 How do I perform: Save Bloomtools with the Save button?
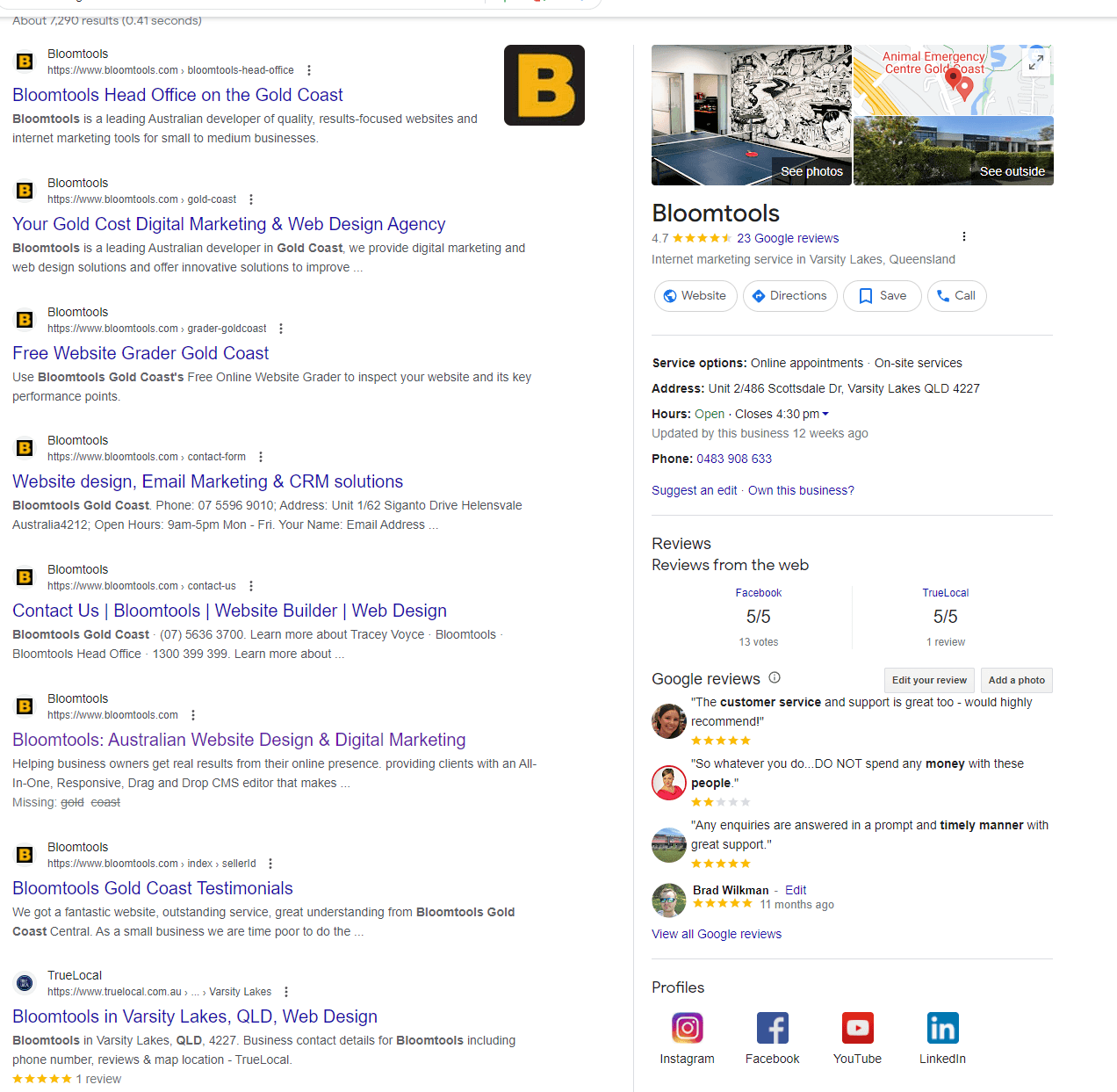(882, 296)
